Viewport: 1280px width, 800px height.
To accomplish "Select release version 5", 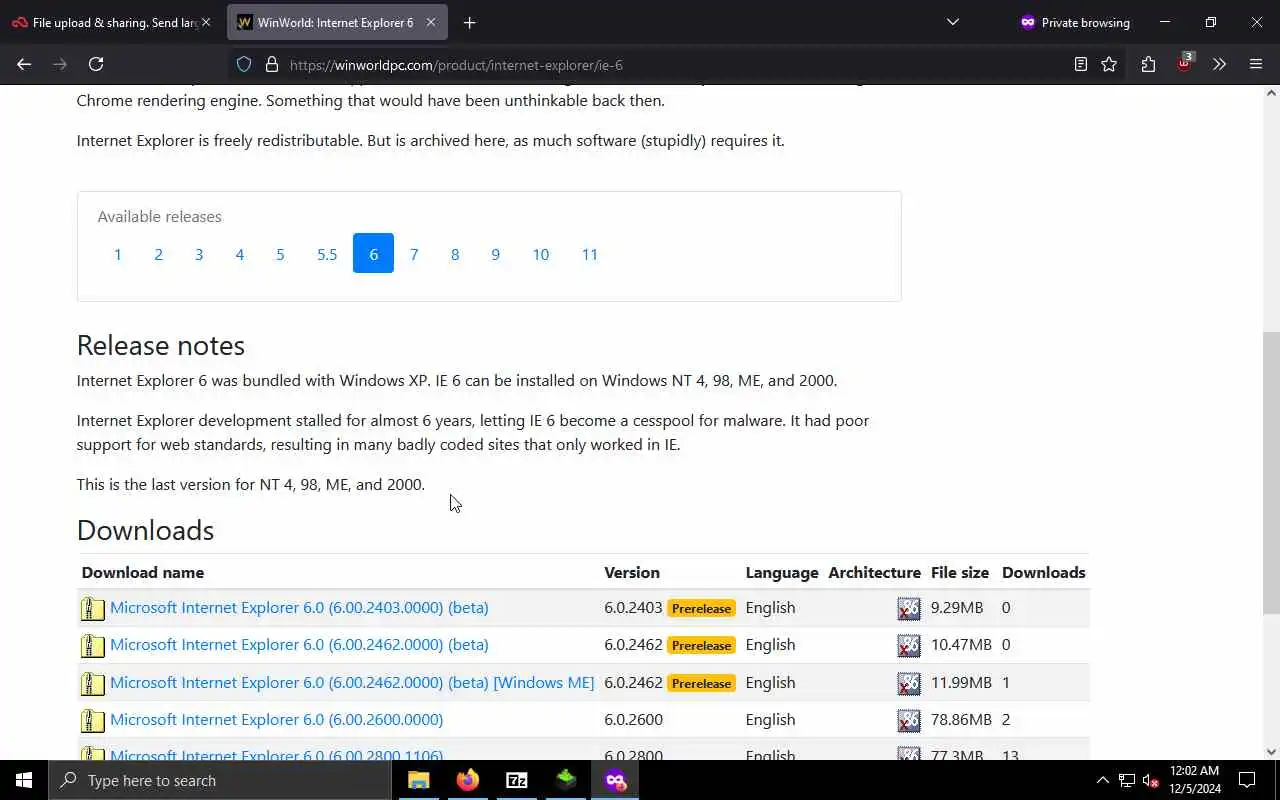I will [280, 254].
